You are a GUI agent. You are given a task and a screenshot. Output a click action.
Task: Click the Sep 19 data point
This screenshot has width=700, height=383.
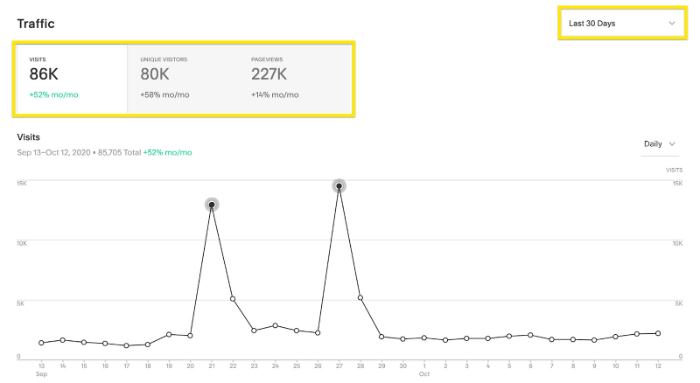click(169, 334)
